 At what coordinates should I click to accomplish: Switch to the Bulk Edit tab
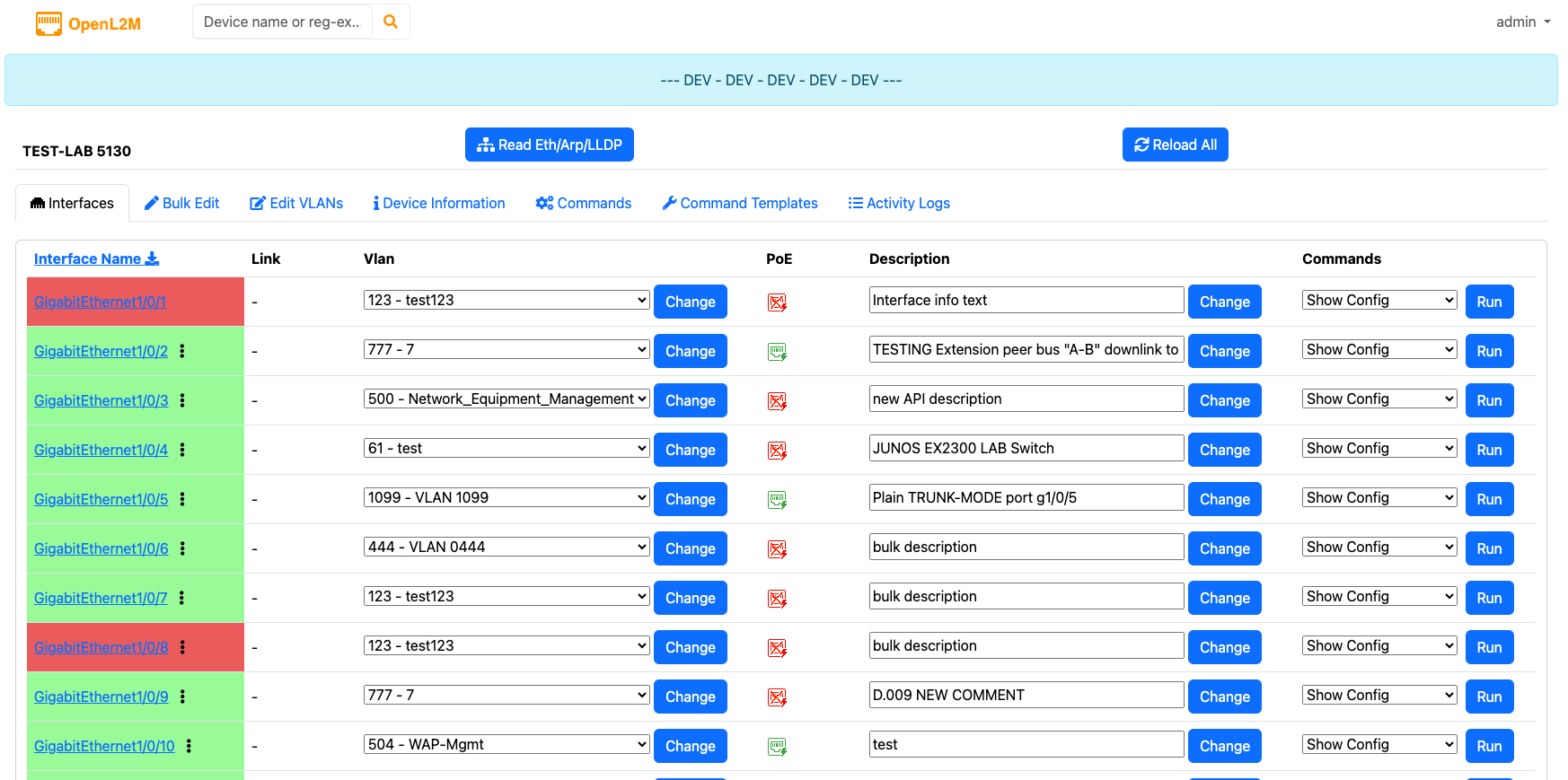pyautogui.click(x=182, y=203)
